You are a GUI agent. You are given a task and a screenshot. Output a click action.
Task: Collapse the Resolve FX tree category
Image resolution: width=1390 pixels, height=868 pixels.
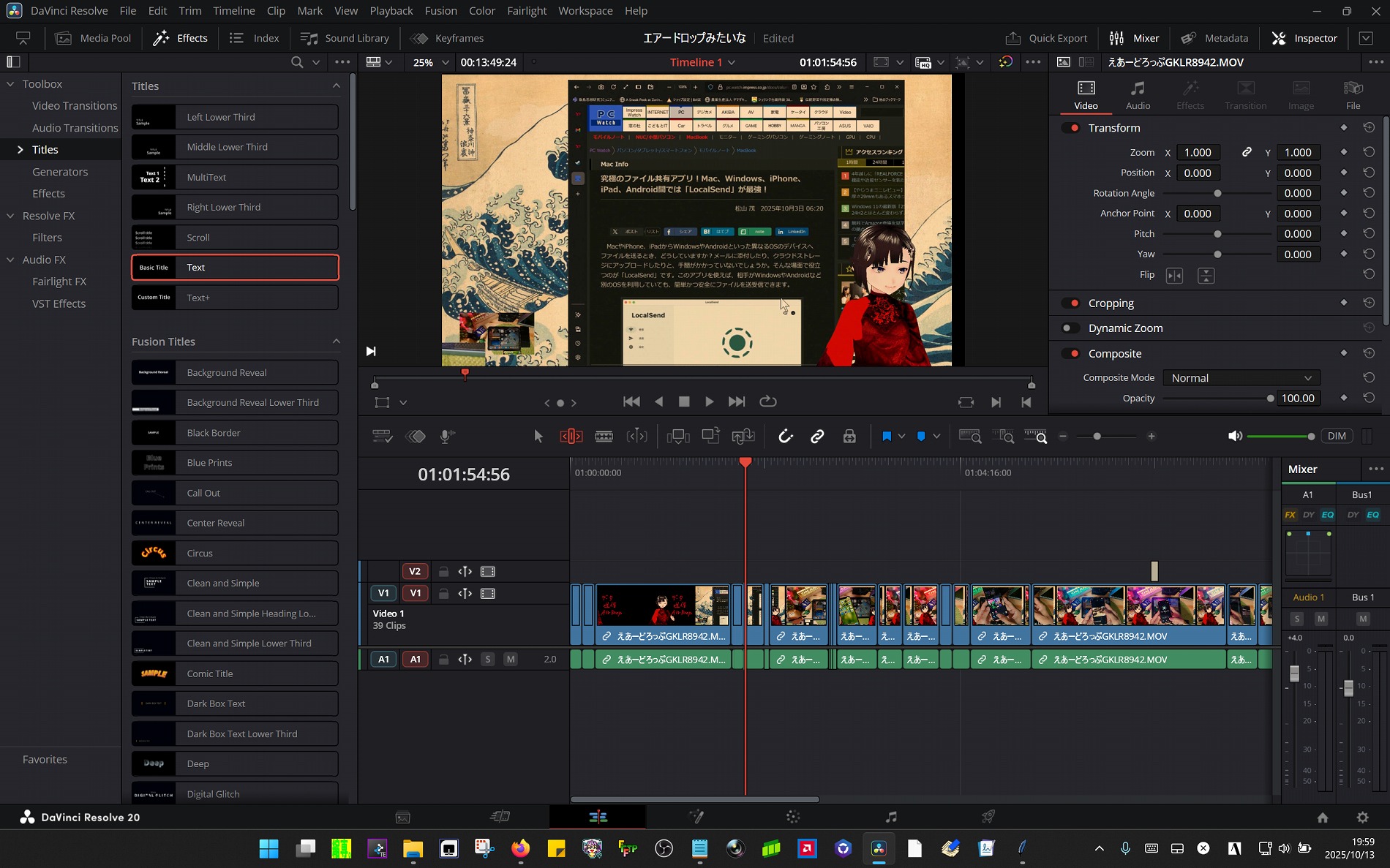(x=10, y=216)
